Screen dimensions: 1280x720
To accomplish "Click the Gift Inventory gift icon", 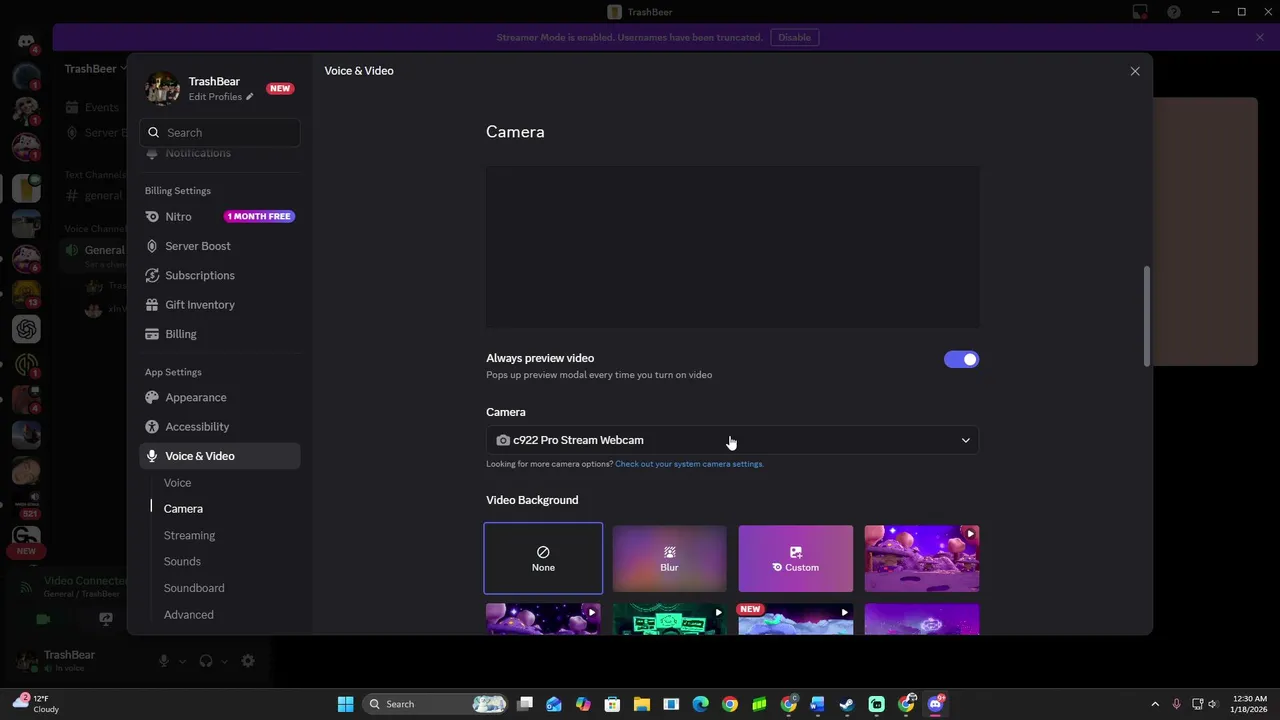I will click(x=152, y=304).
